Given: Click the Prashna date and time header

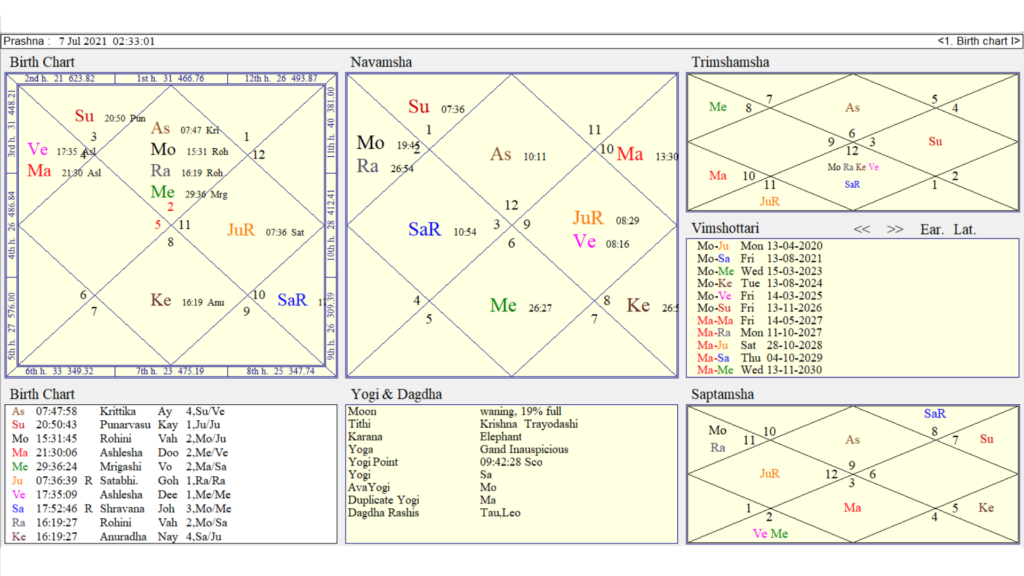Looking at the screenshot, I should (79, 41).
